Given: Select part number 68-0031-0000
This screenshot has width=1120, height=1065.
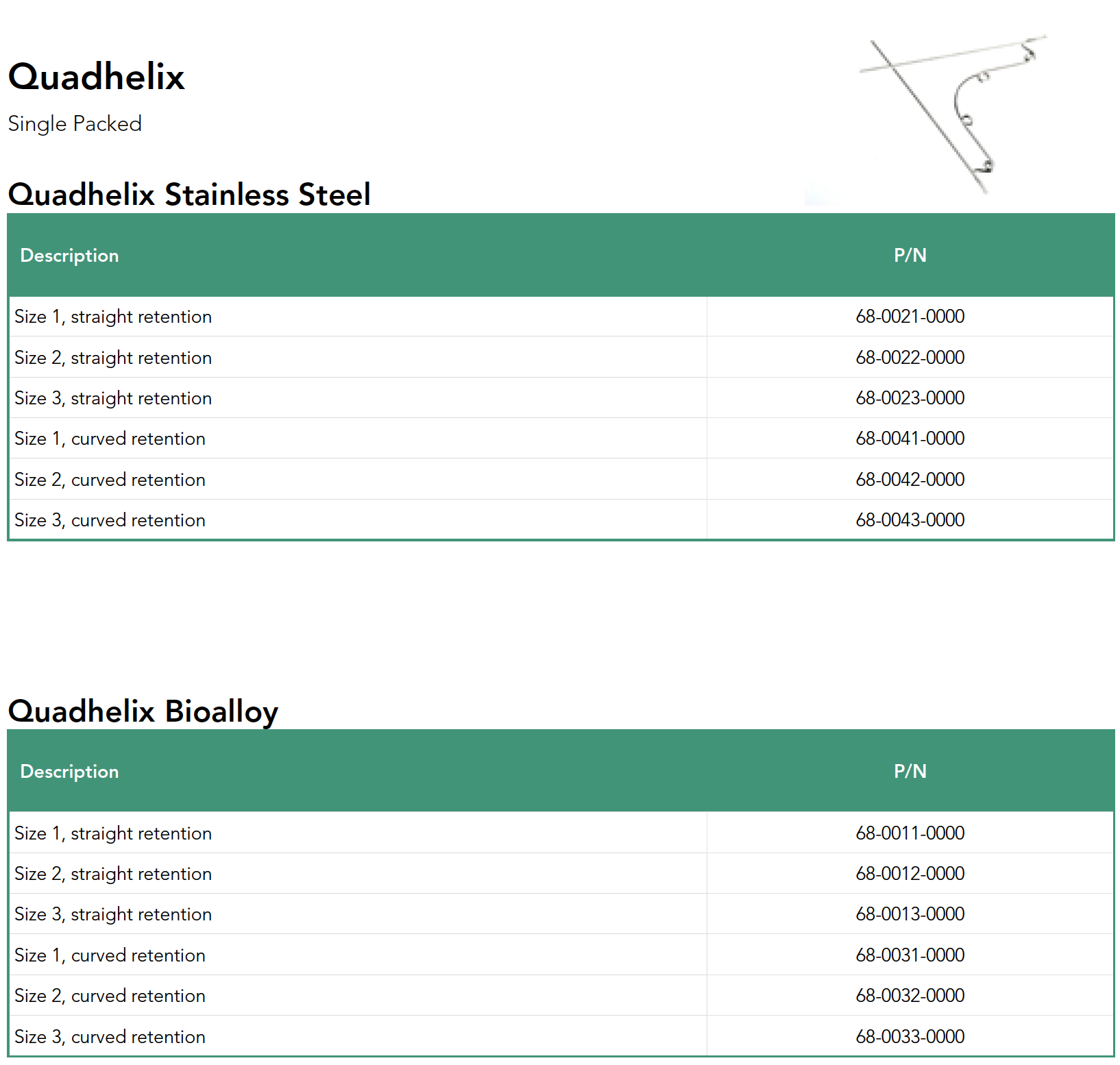Looking at the screenshot, I should coord(910,955).
